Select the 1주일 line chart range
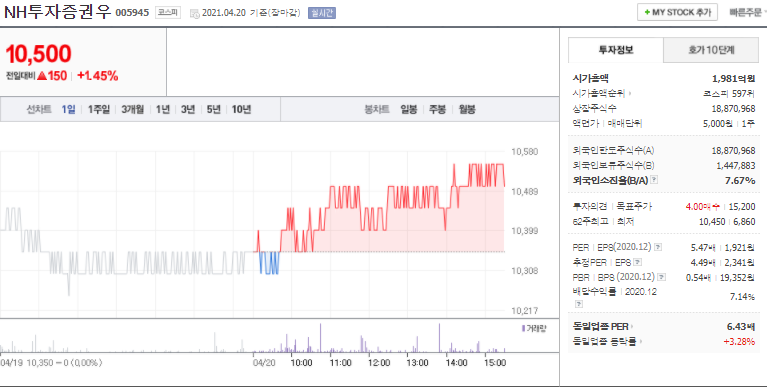The width and height of the screenshot is (767, 387). (x=99, y=109)
